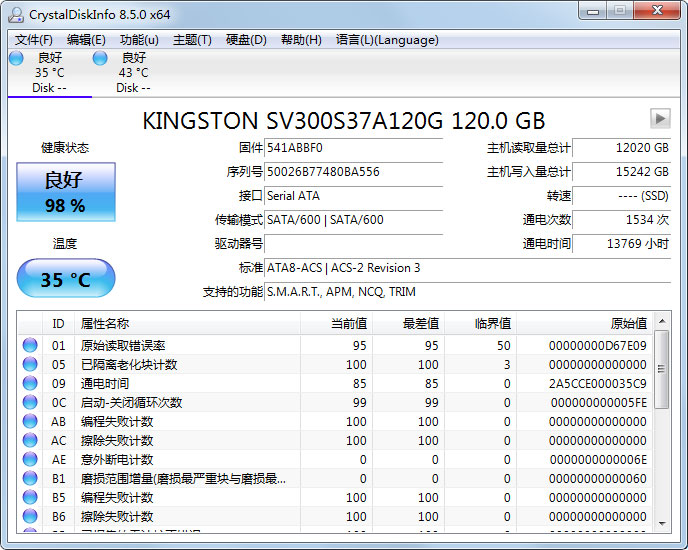Viewport: 688px width, 550px height.
Task: Click the 最差值 column header
Action: point(408,324)
